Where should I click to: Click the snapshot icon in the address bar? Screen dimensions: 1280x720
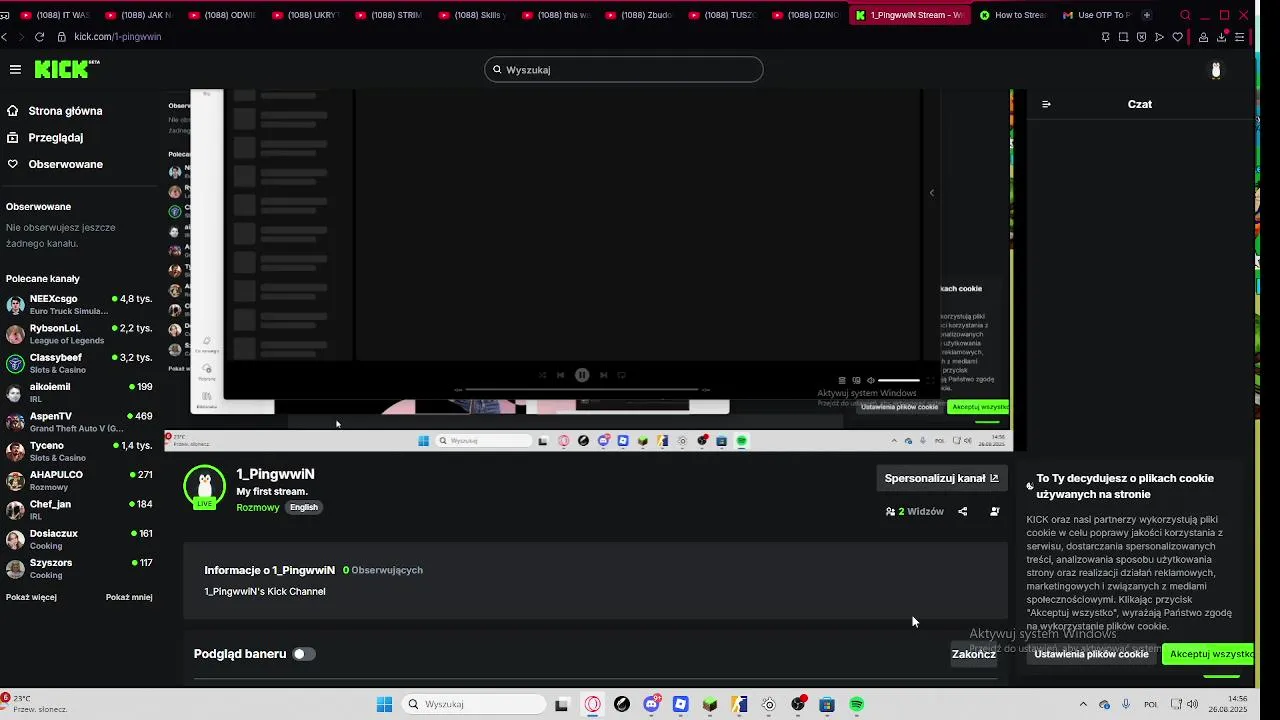[1123, 37]
